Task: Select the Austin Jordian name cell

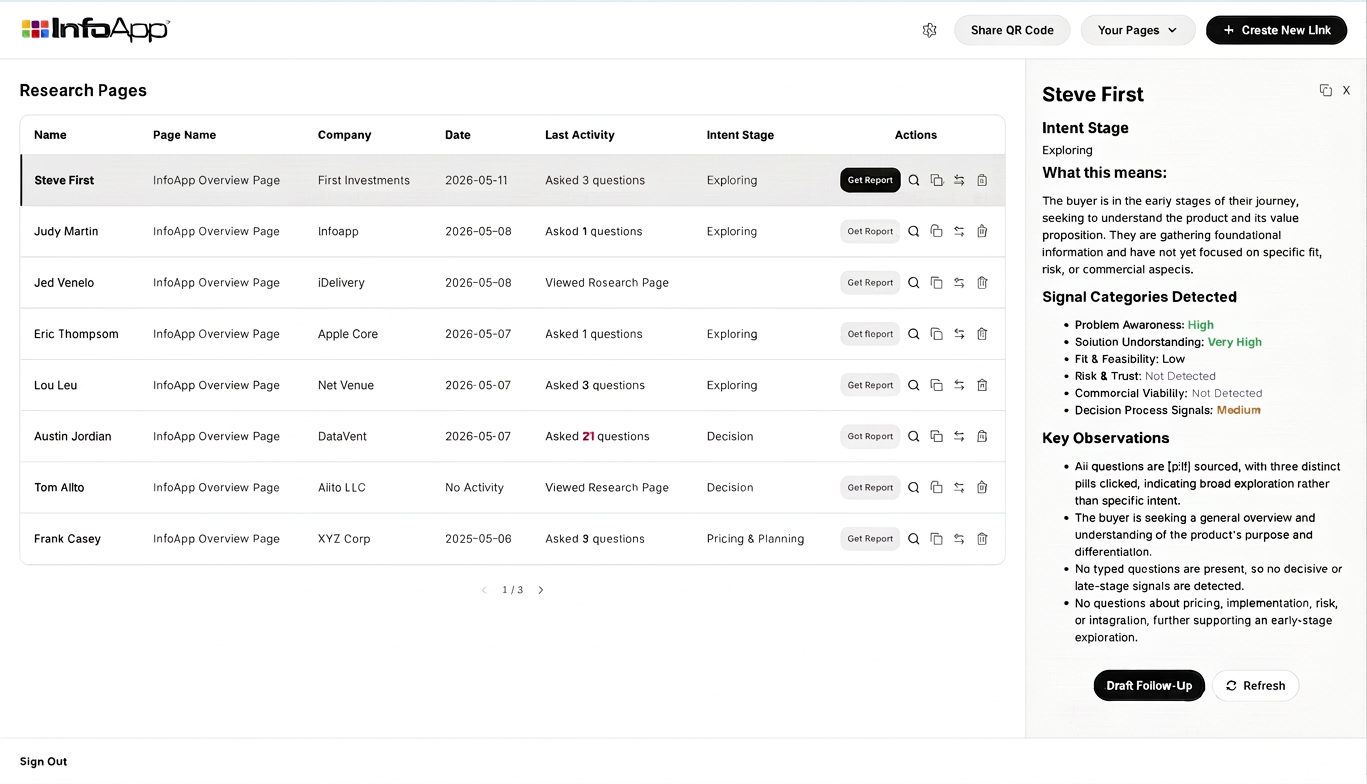Action: pos(72,436)
